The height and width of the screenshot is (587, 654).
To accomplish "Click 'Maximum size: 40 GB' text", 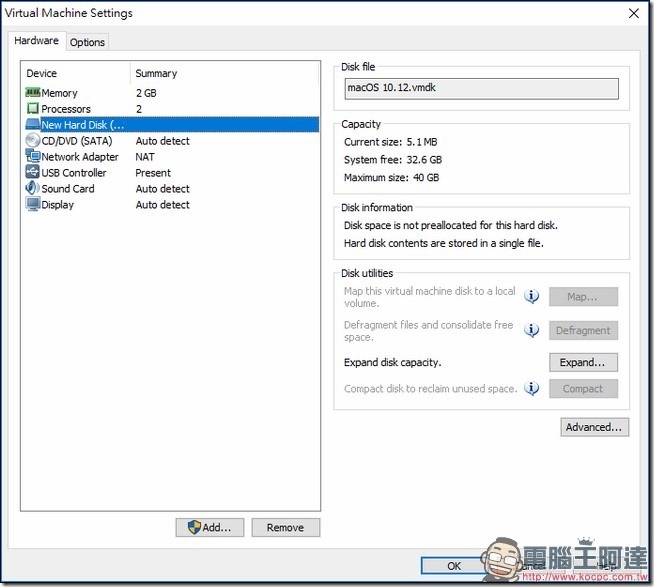I will pos(391,177).
